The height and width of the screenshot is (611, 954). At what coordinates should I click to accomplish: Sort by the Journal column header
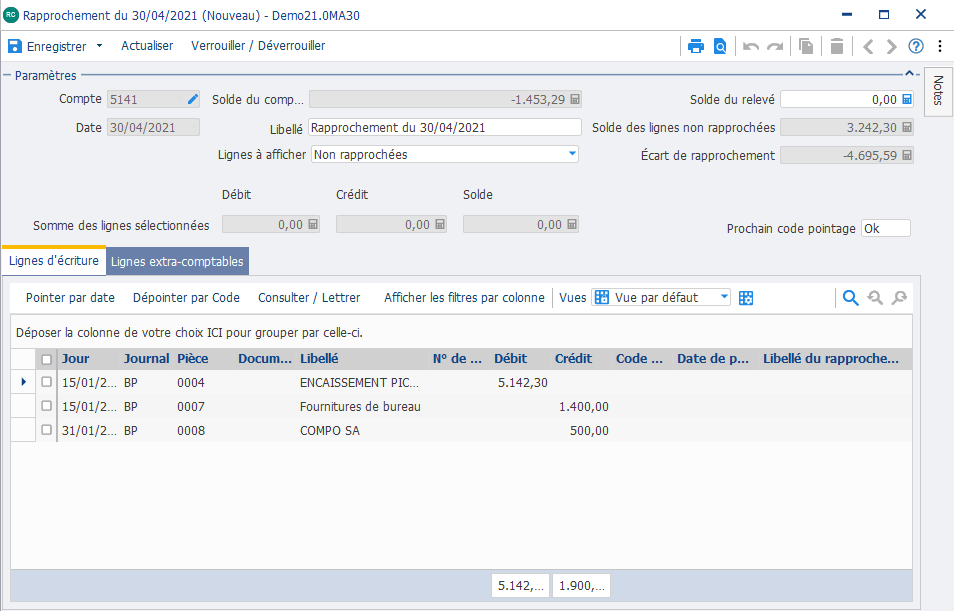click(x=146, y=359)
